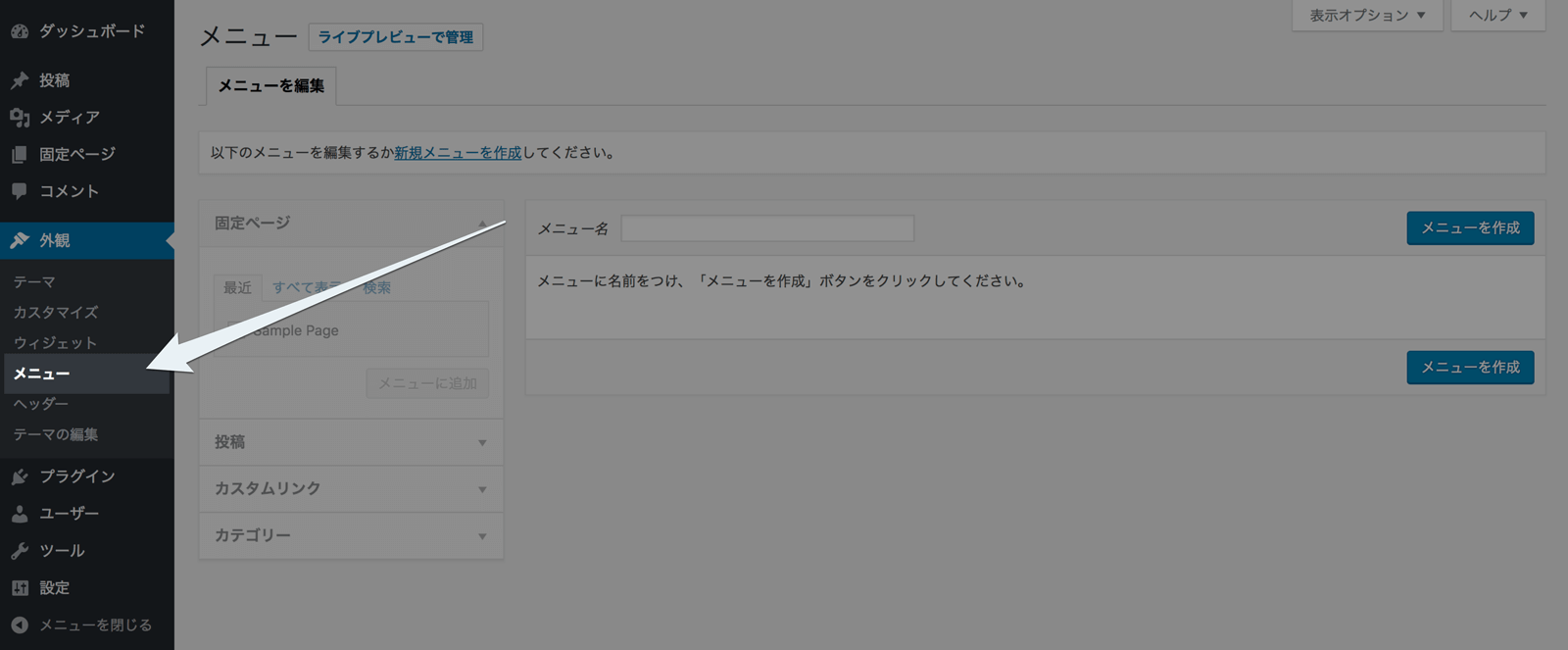1568x650 pixels.
Task: Collapse the 固定ページ panel header
Action: 351,224
